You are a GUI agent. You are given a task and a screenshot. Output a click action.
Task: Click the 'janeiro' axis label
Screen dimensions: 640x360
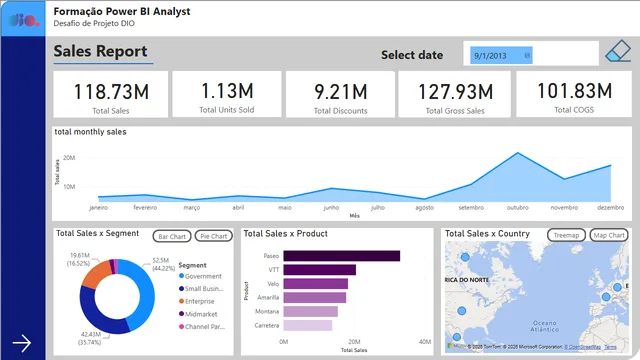click(98, 207)
